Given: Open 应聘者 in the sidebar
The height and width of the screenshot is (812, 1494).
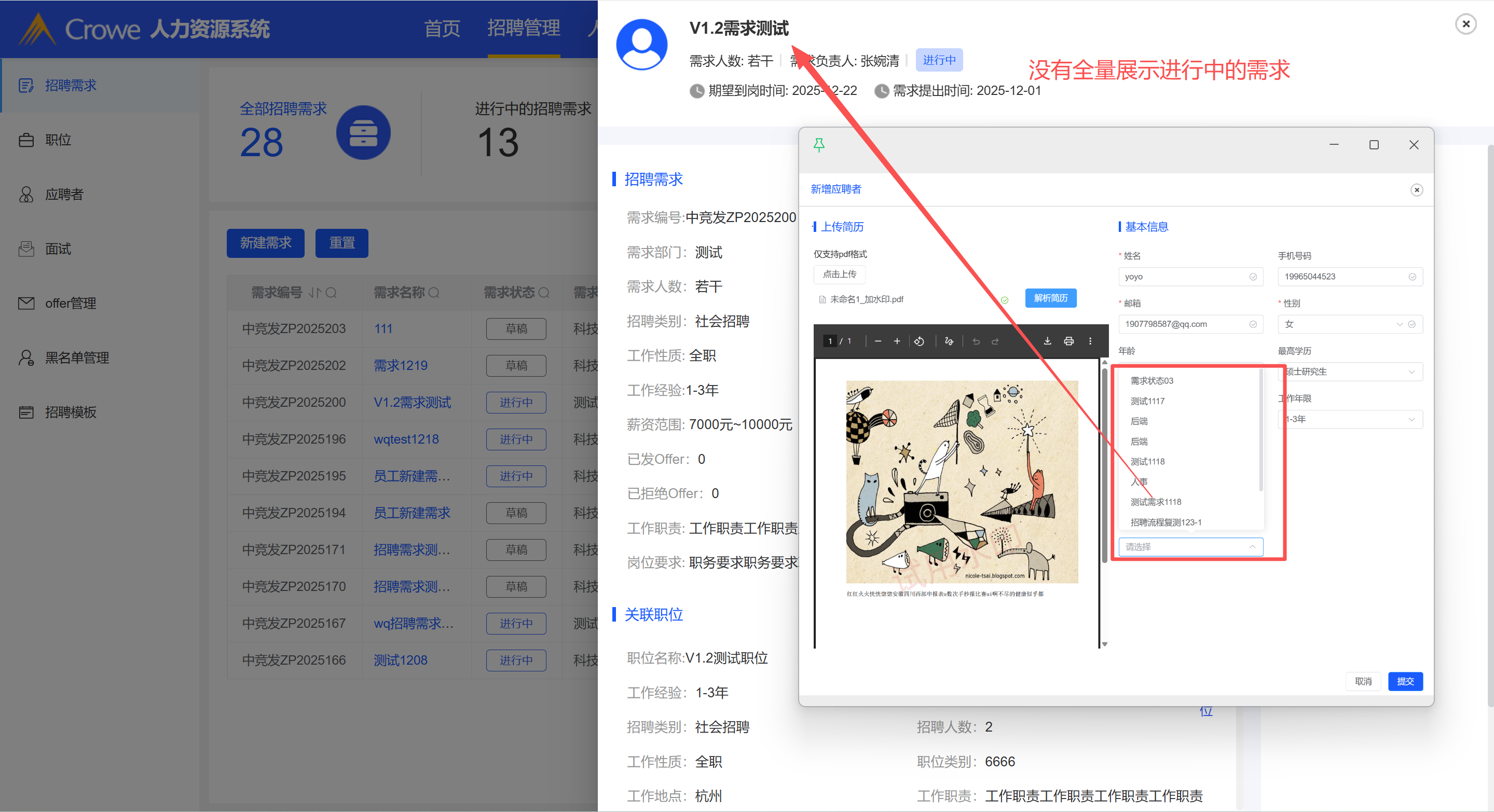Looking at the screenshot, I should [64, 194].
